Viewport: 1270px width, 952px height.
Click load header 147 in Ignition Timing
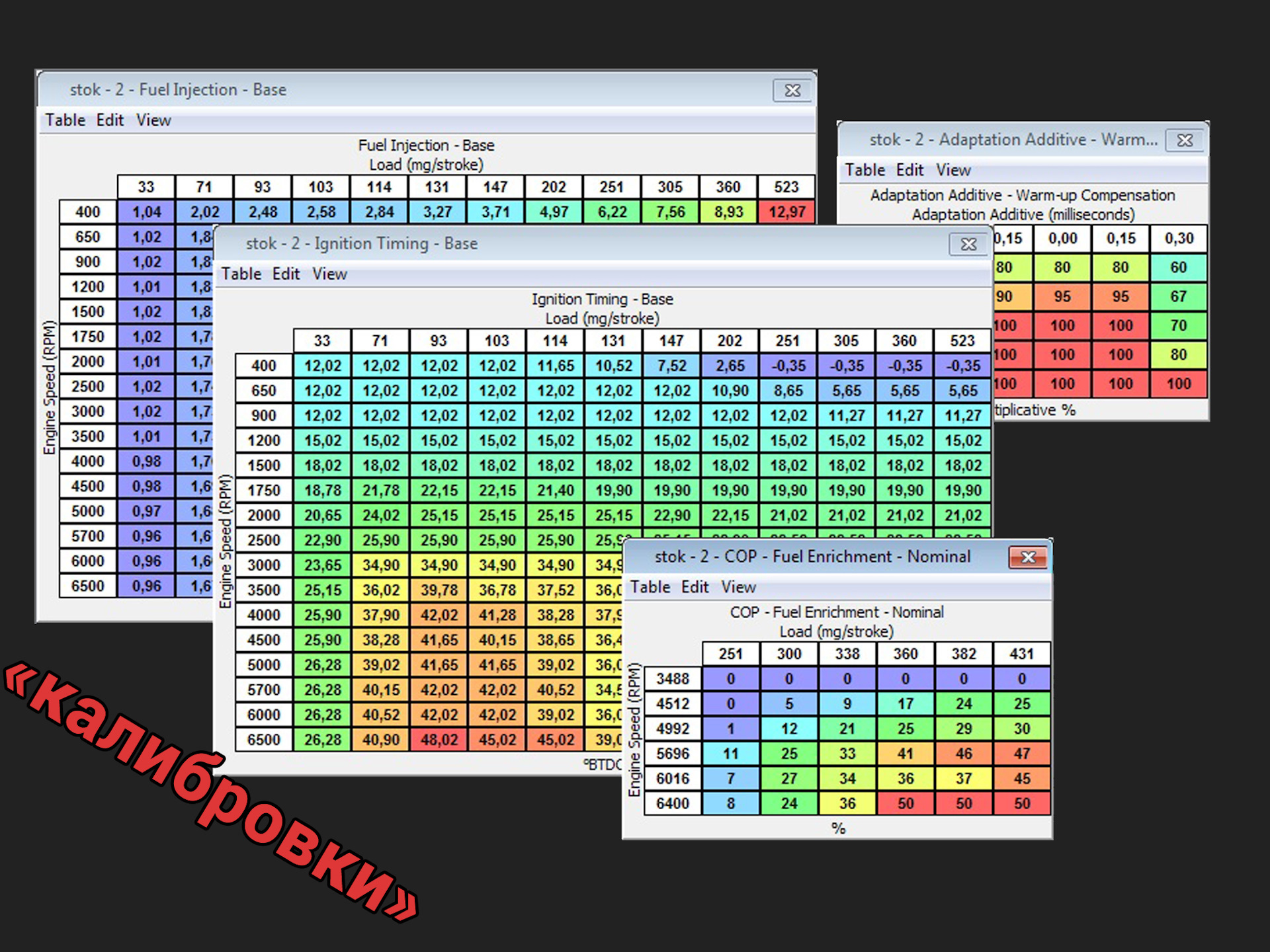click(671, 341)
